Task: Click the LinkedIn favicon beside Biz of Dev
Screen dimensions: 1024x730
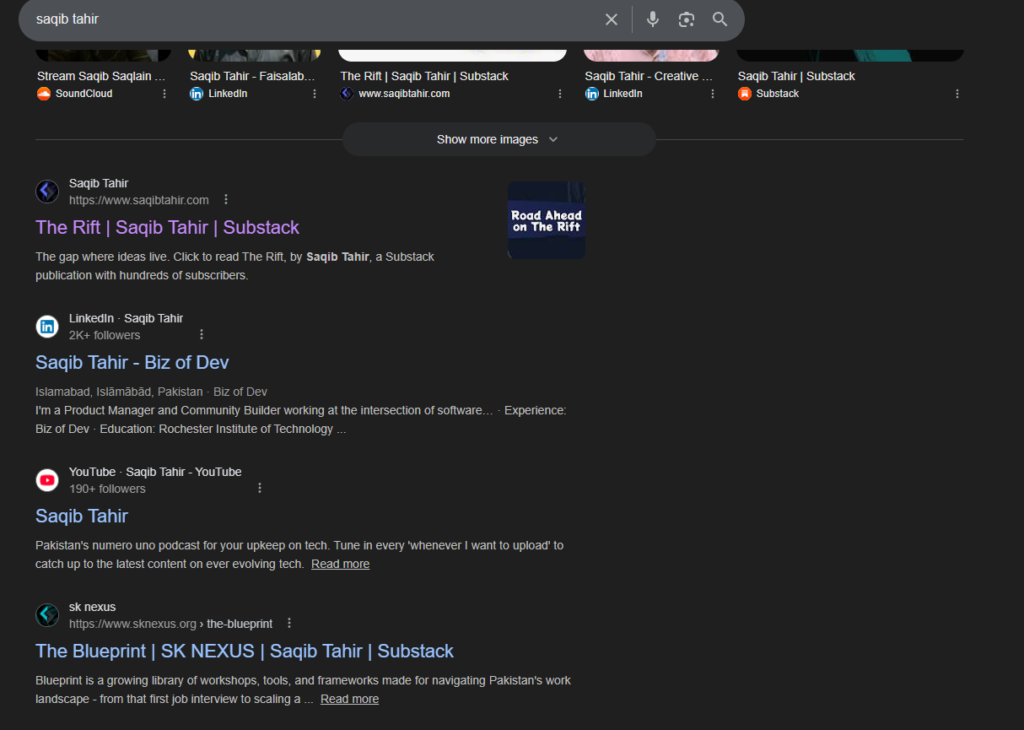Action: pyautogui.click(x=47, y=327)
